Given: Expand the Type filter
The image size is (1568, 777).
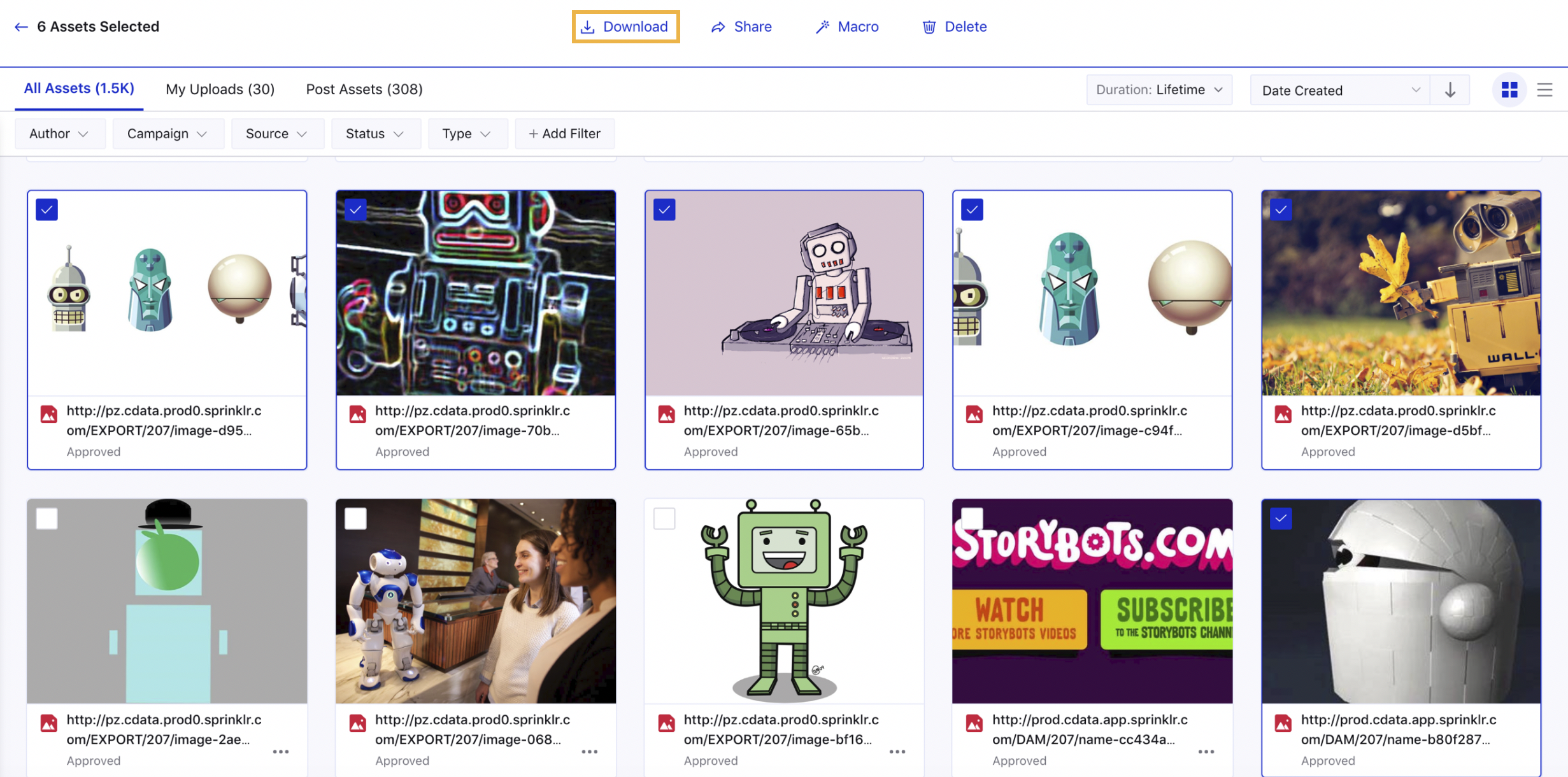Looking at the screenshot, I should point(467,134).
